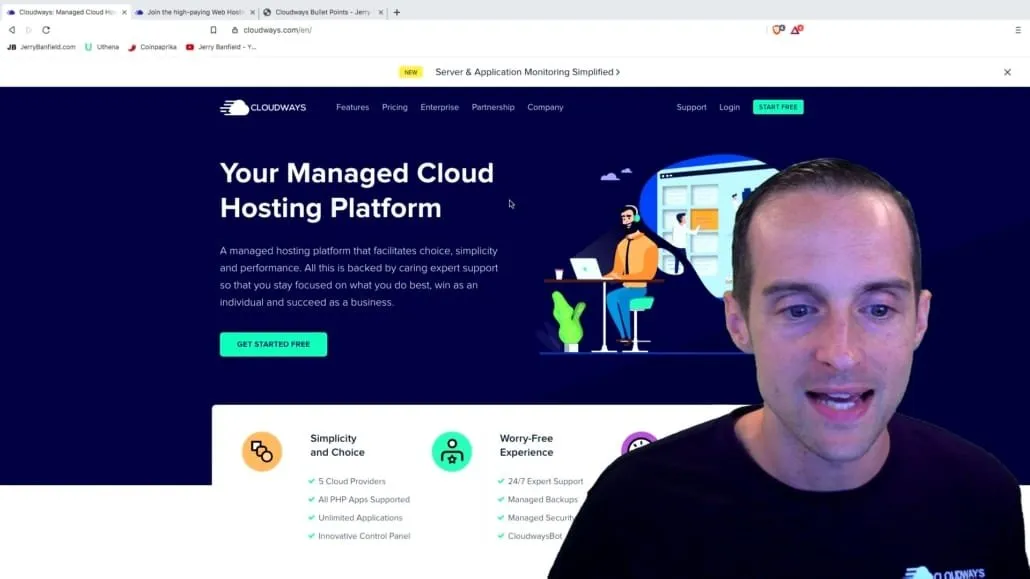This screenshot has width=1030, height=579.
Task: Open the Partnership menu
Action: point(493,107)
